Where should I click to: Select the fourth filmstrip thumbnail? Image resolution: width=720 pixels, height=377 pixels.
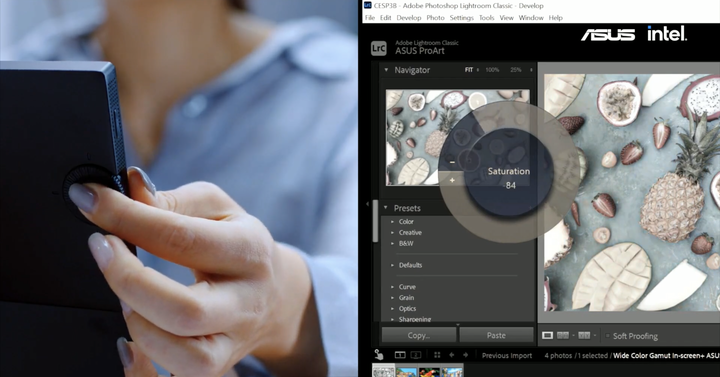(452, 371)
